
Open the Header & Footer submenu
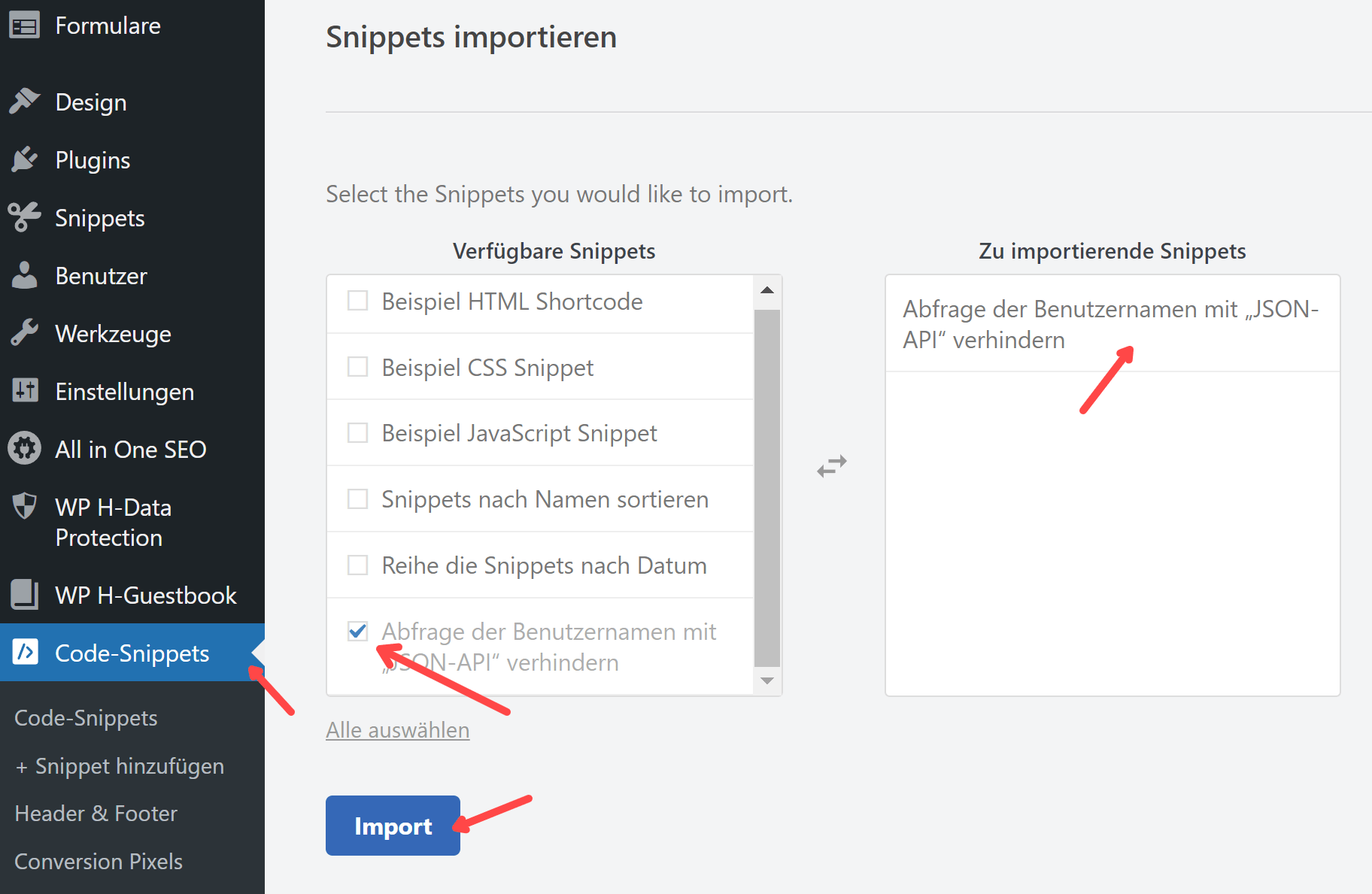96,814
